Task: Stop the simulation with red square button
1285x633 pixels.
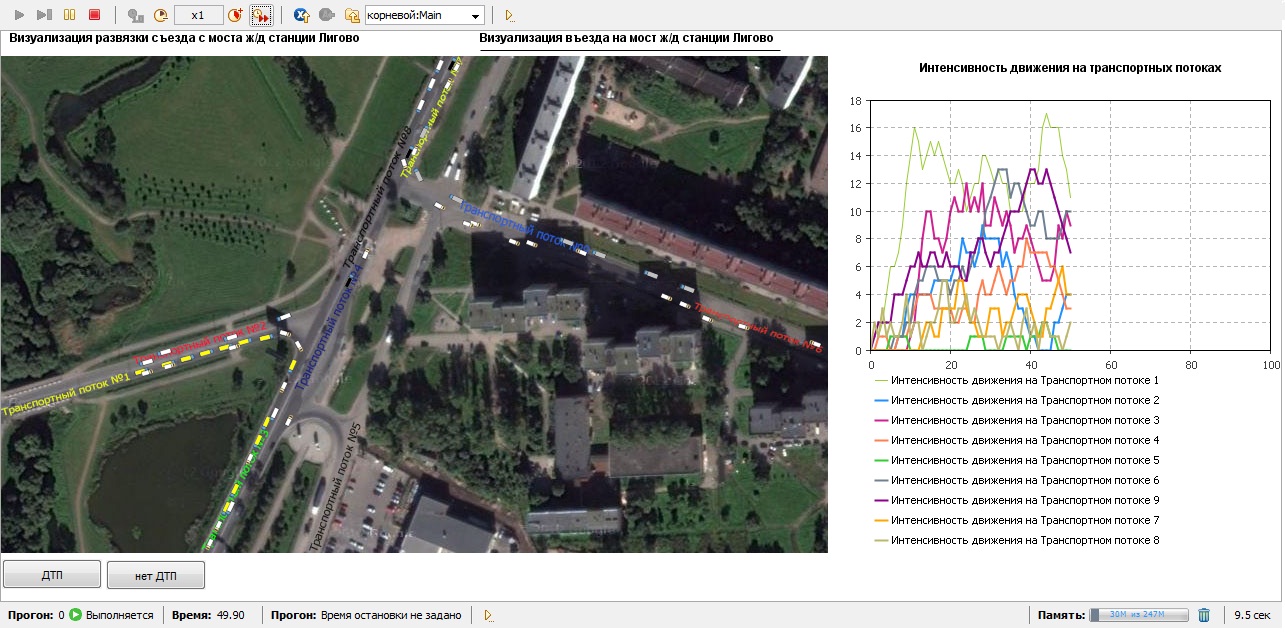Action: [x=95, y=15]
